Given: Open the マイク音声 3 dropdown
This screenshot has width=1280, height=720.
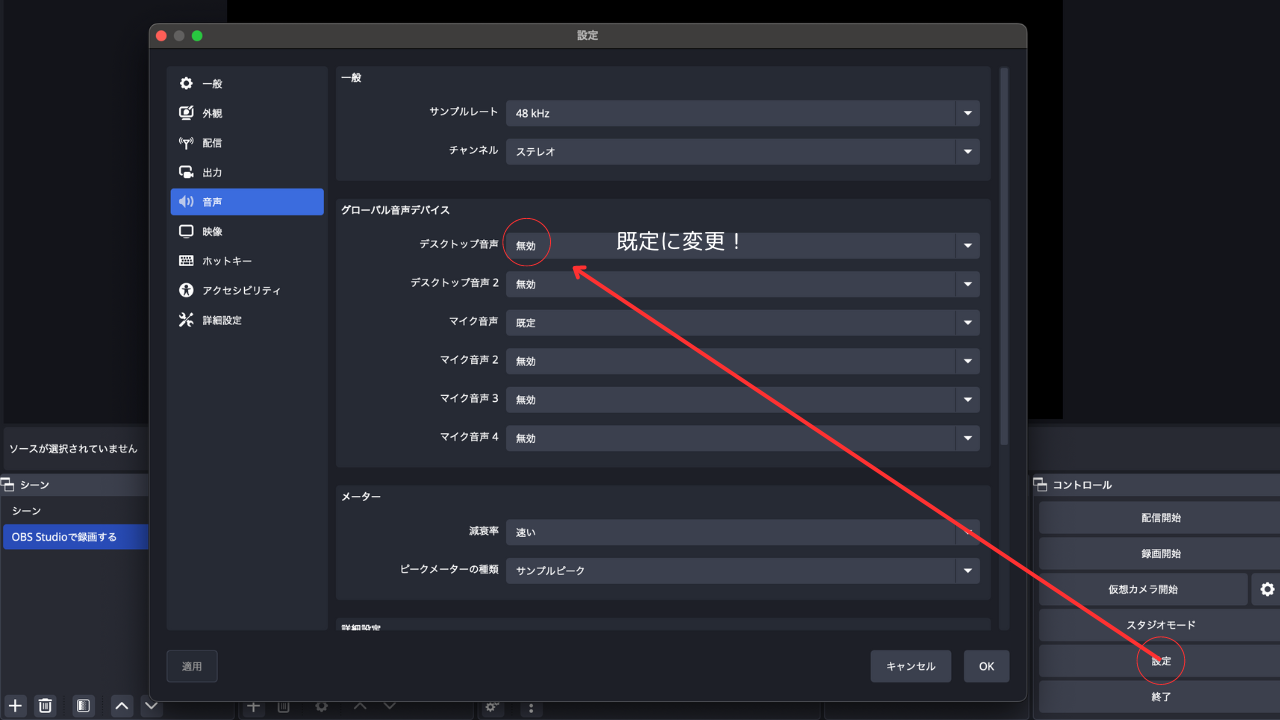Looking at the screenshot, I should coord(743,399).
